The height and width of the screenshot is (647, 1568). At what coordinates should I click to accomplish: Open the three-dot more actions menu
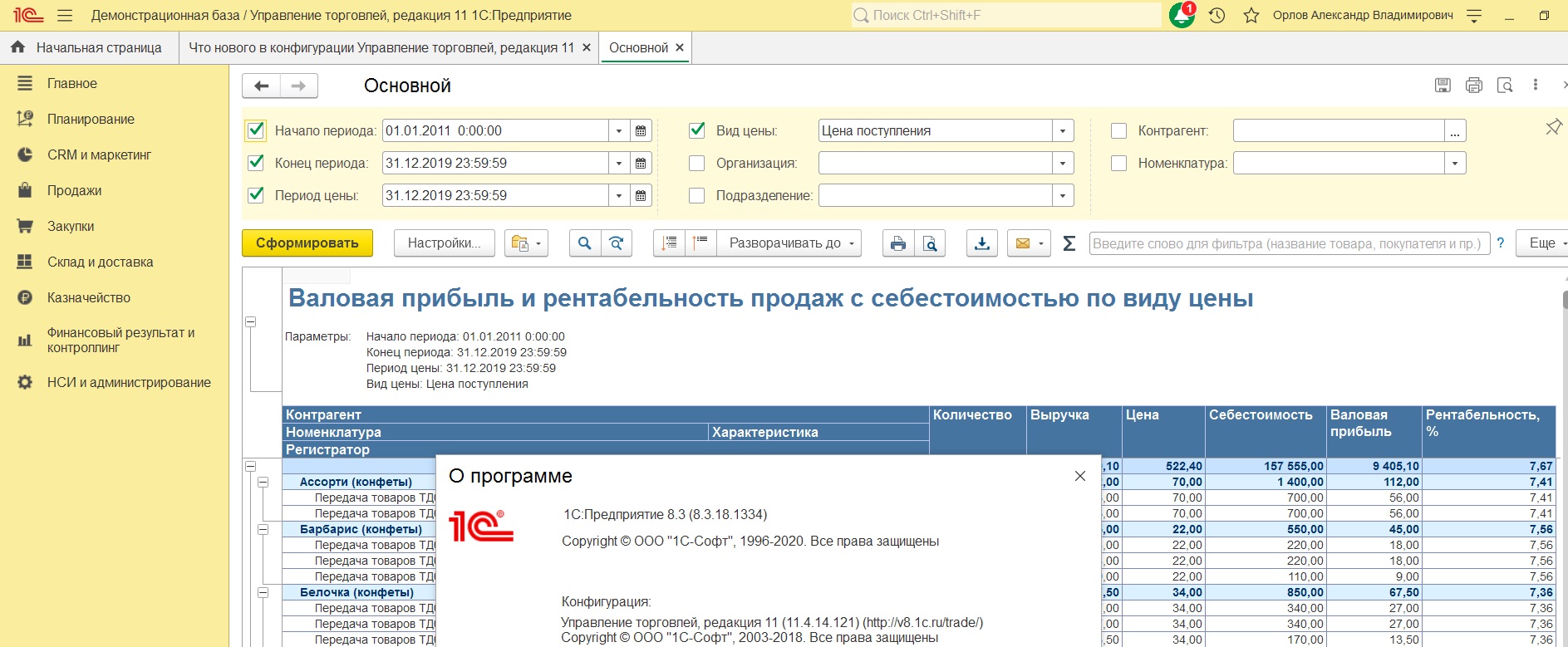tap(1536, 85)
